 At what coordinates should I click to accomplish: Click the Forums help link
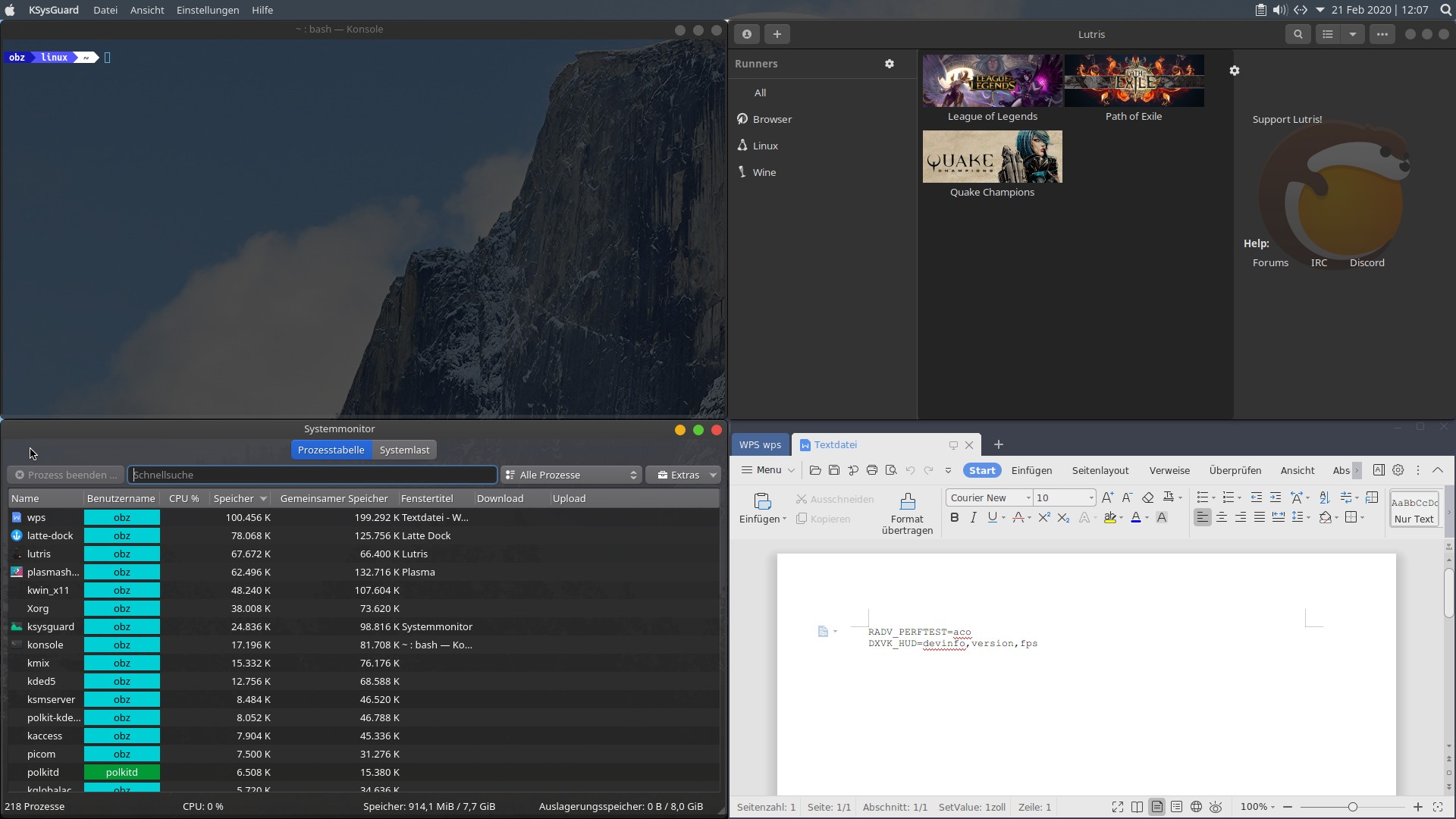pyautogui.click(x=1270, y=263)
